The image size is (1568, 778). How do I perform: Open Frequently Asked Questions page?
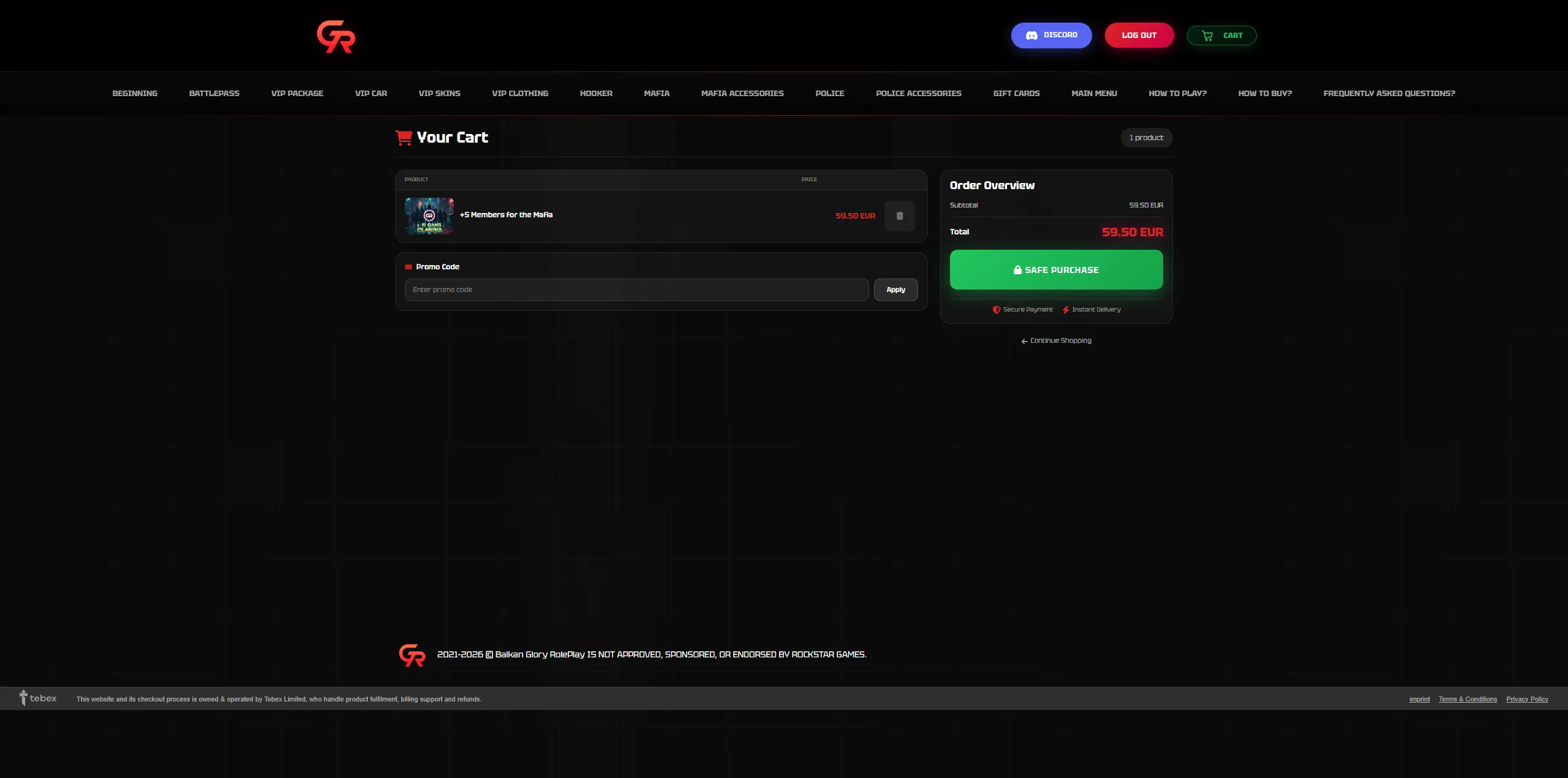pyautogui.click(x=1389, y=94)
